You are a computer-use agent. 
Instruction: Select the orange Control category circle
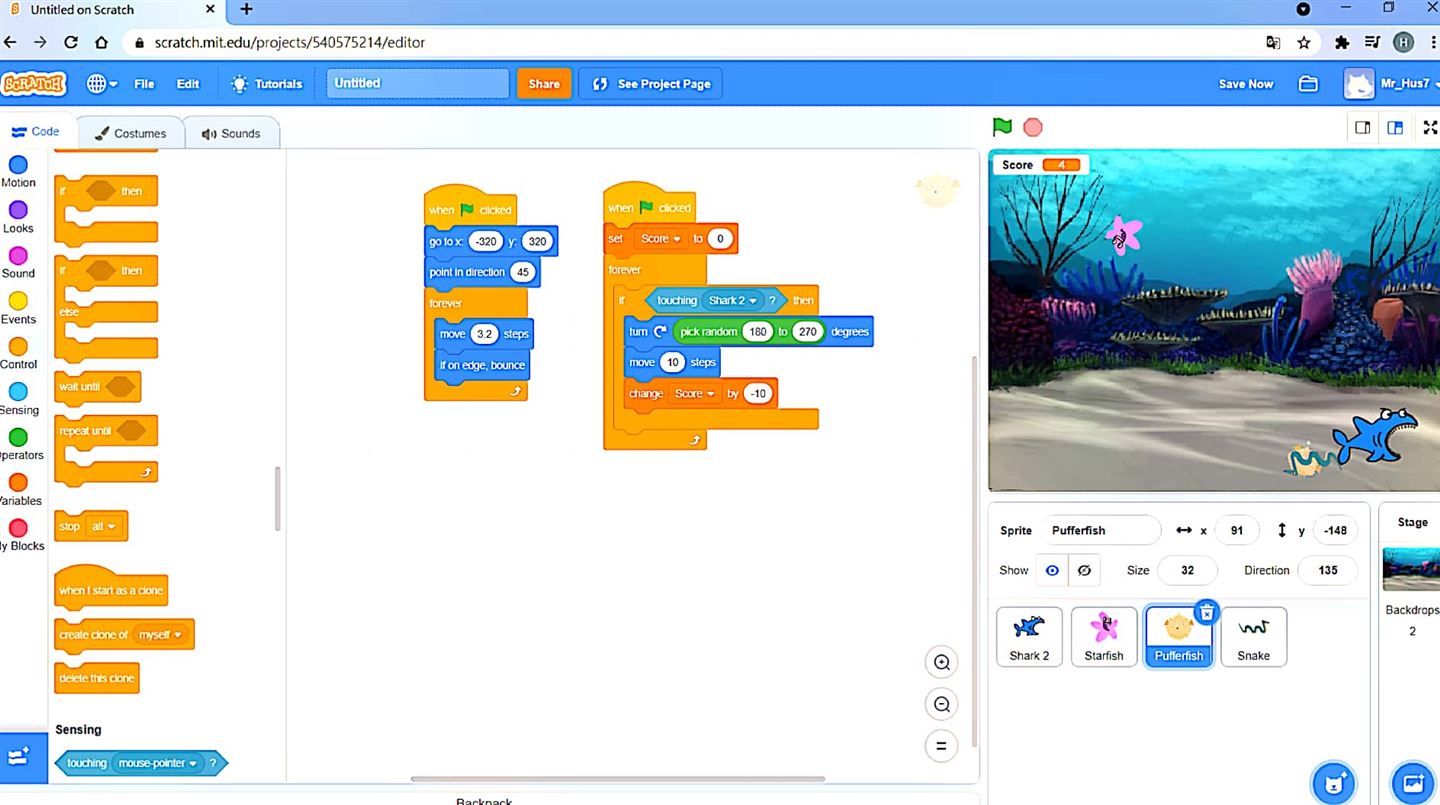click(x=18, y=347)
